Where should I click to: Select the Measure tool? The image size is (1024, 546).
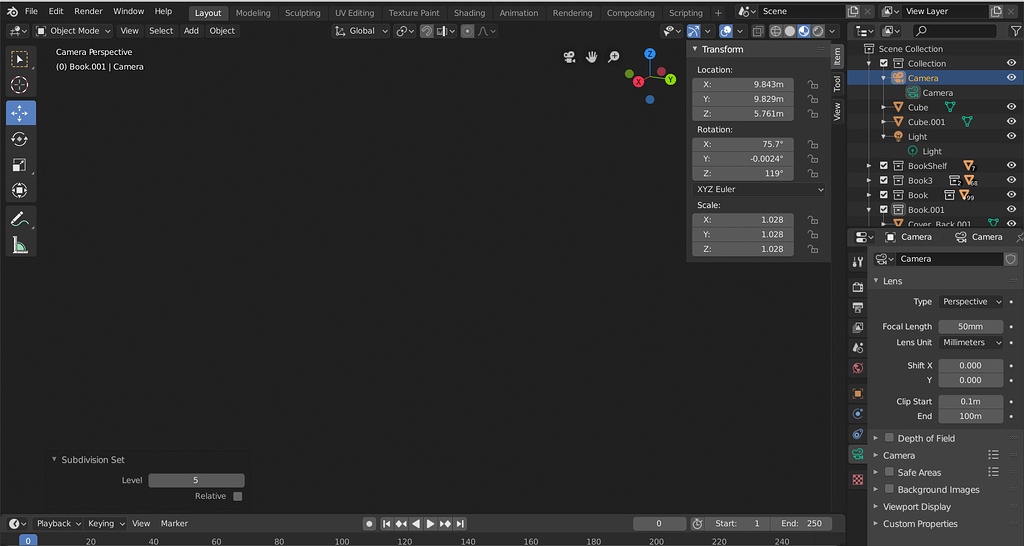pos(20,245)
